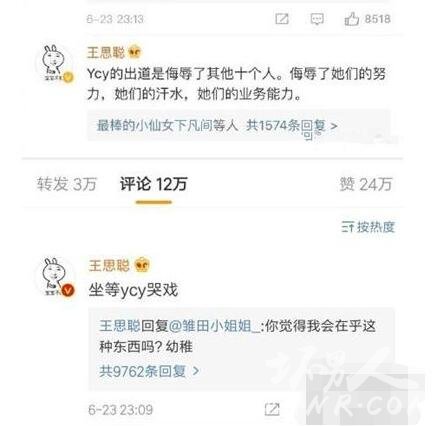Tap membership badge next to upper 王思聪 name
441x426 pixels.
pyautogui.click(x=135, y=52)
